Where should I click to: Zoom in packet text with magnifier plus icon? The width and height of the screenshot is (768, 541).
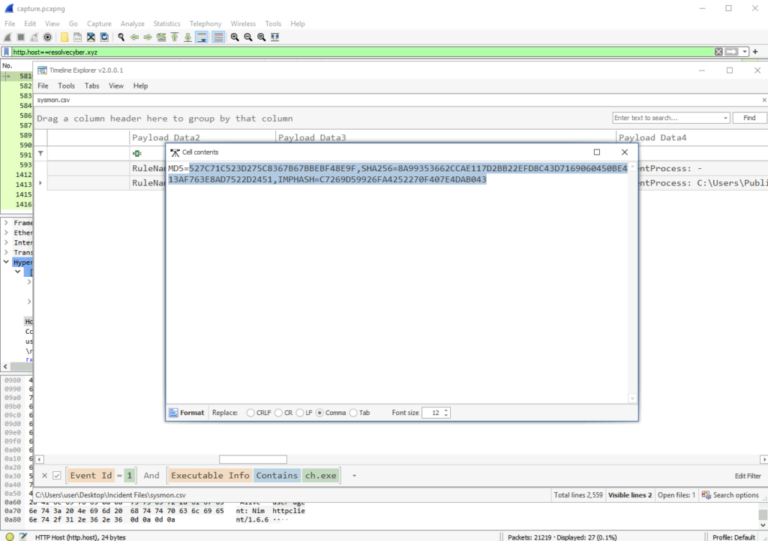(235, 37)
